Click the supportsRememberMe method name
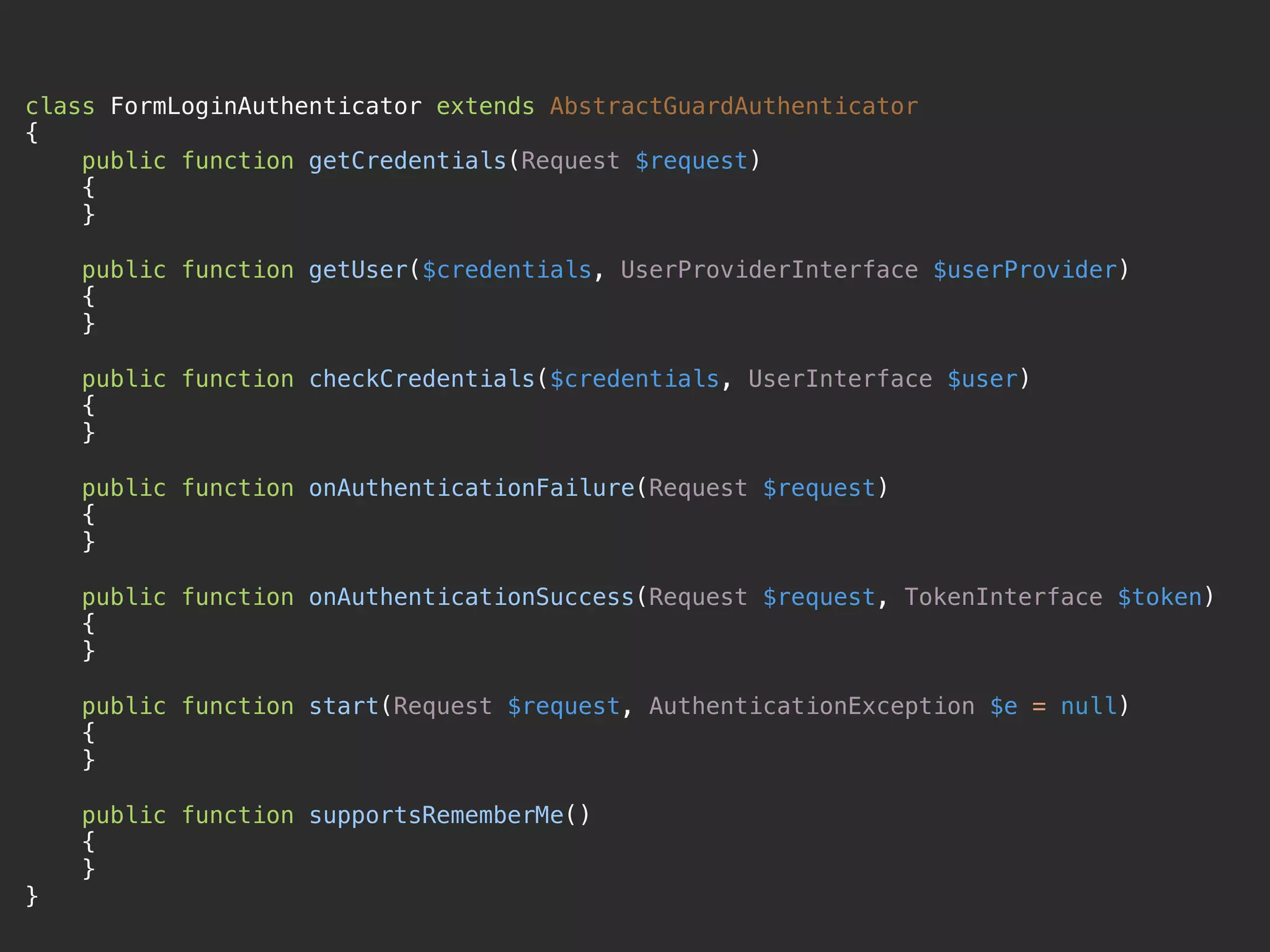 [x=436, y=815]
